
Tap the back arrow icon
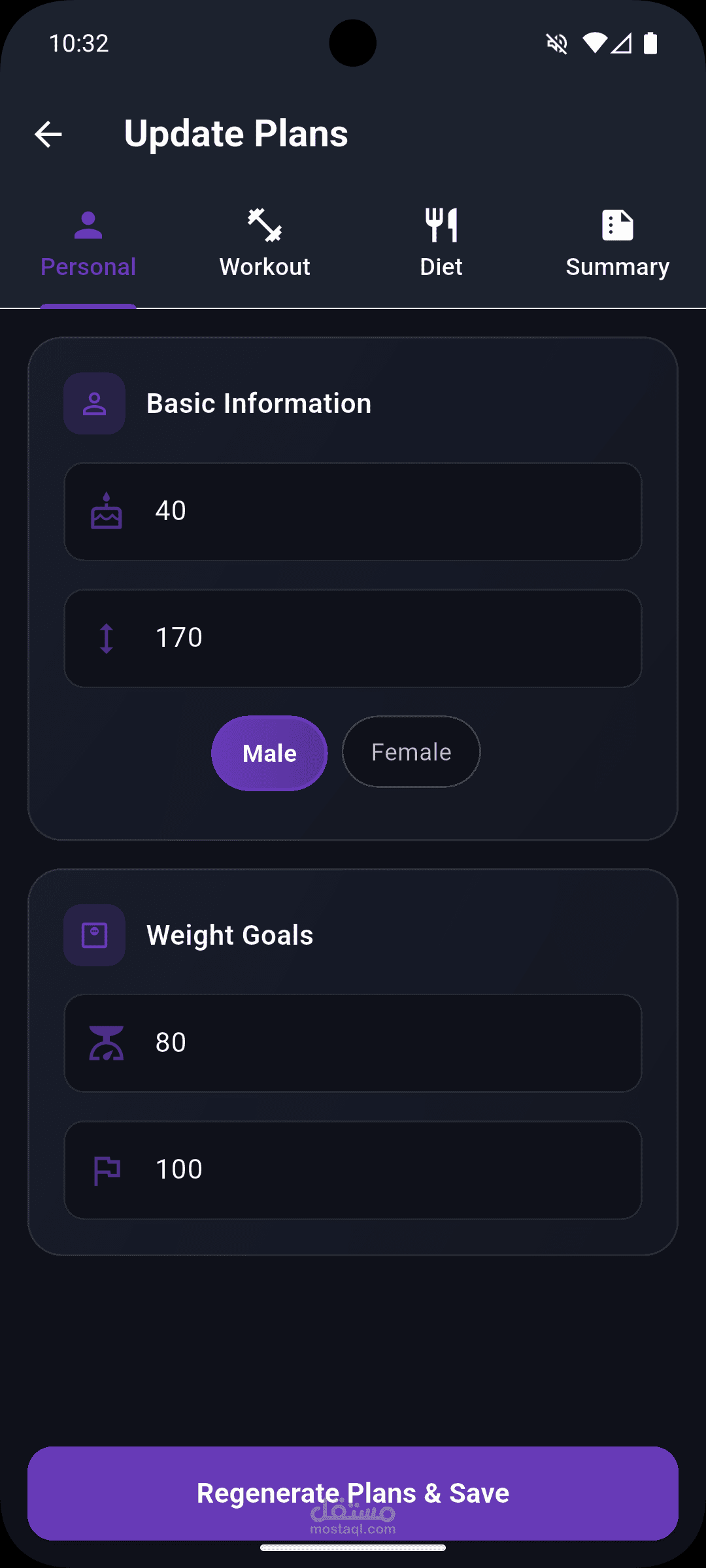point(48,135)
